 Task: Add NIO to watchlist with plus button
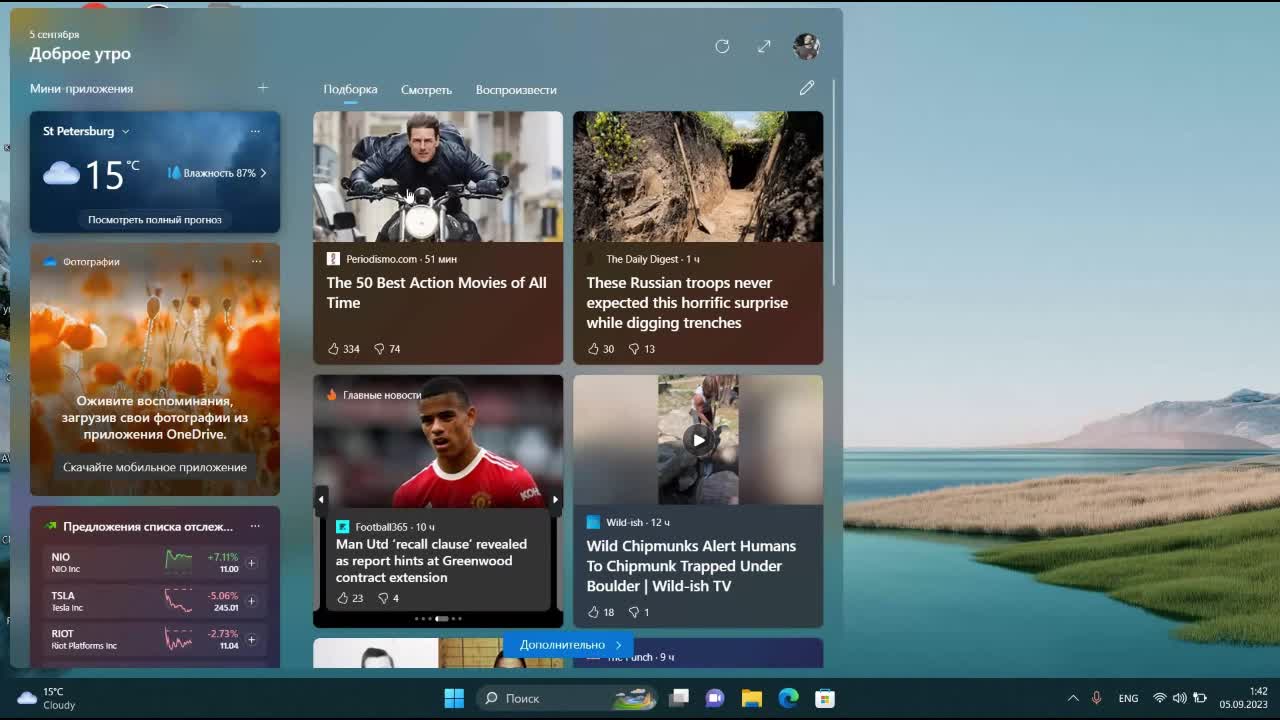[x=251, y=563]
